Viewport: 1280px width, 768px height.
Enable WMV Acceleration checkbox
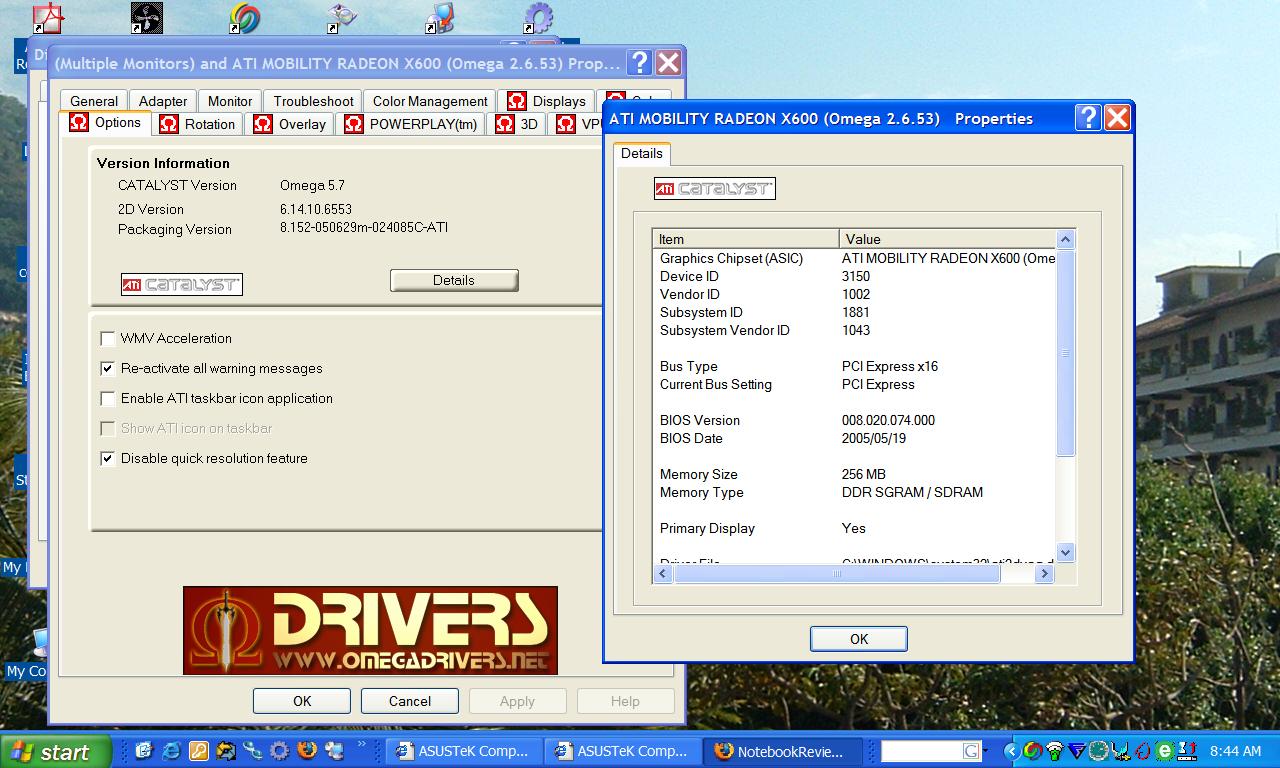[108, 338]
